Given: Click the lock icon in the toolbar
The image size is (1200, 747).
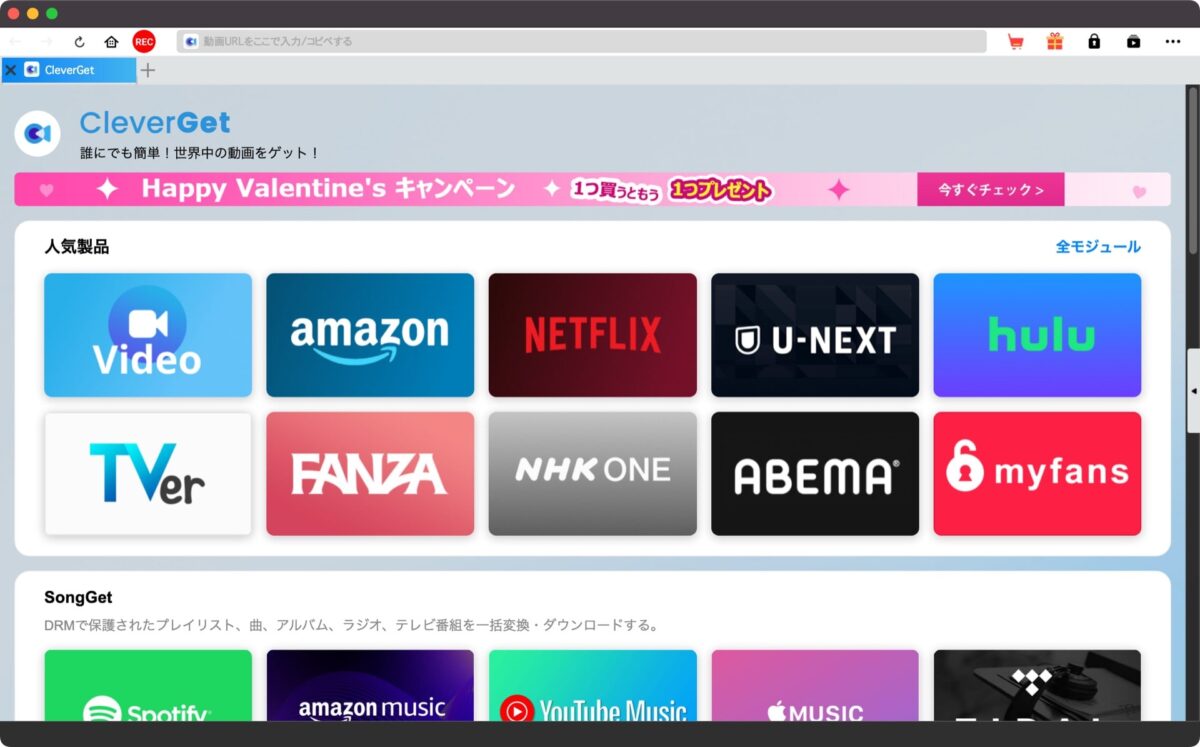Looking at the screenshot, I should [1093, 42].
